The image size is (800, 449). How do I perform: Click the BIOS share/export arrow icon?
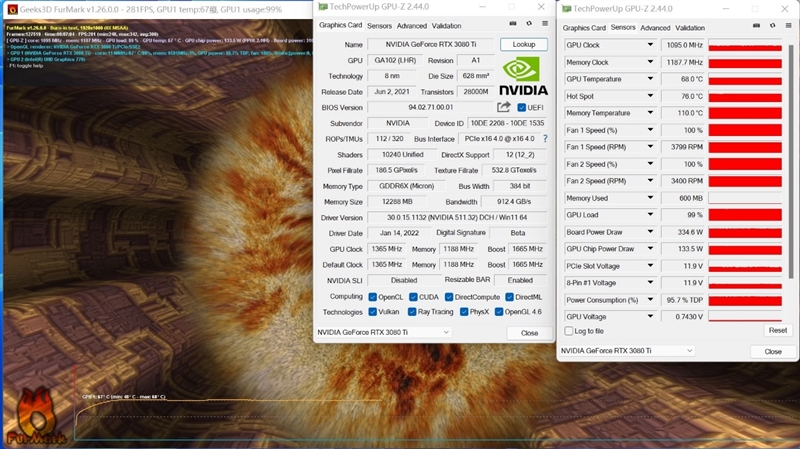pyautogui.click(x=504, y=107)
